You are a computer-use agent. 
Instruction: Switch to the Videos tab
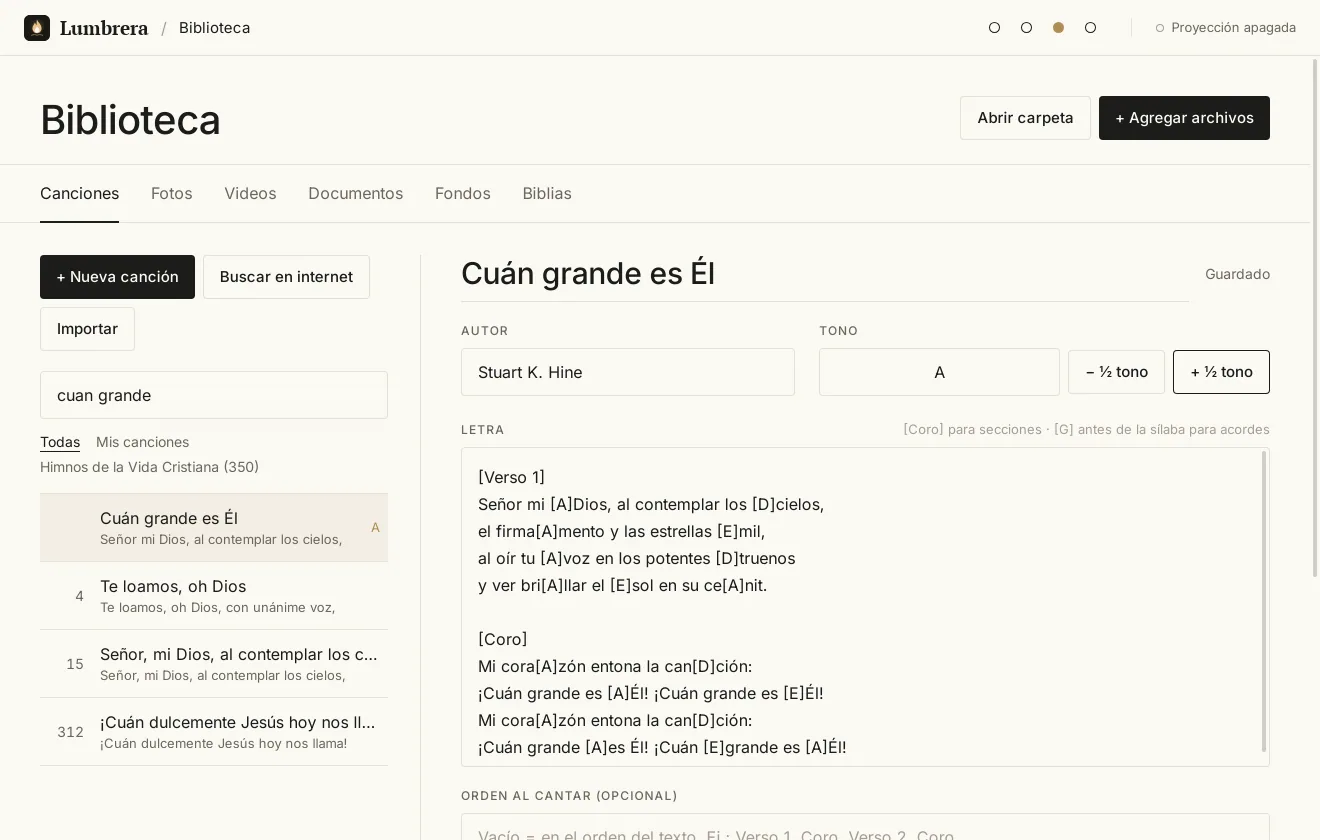click(250, 193)
